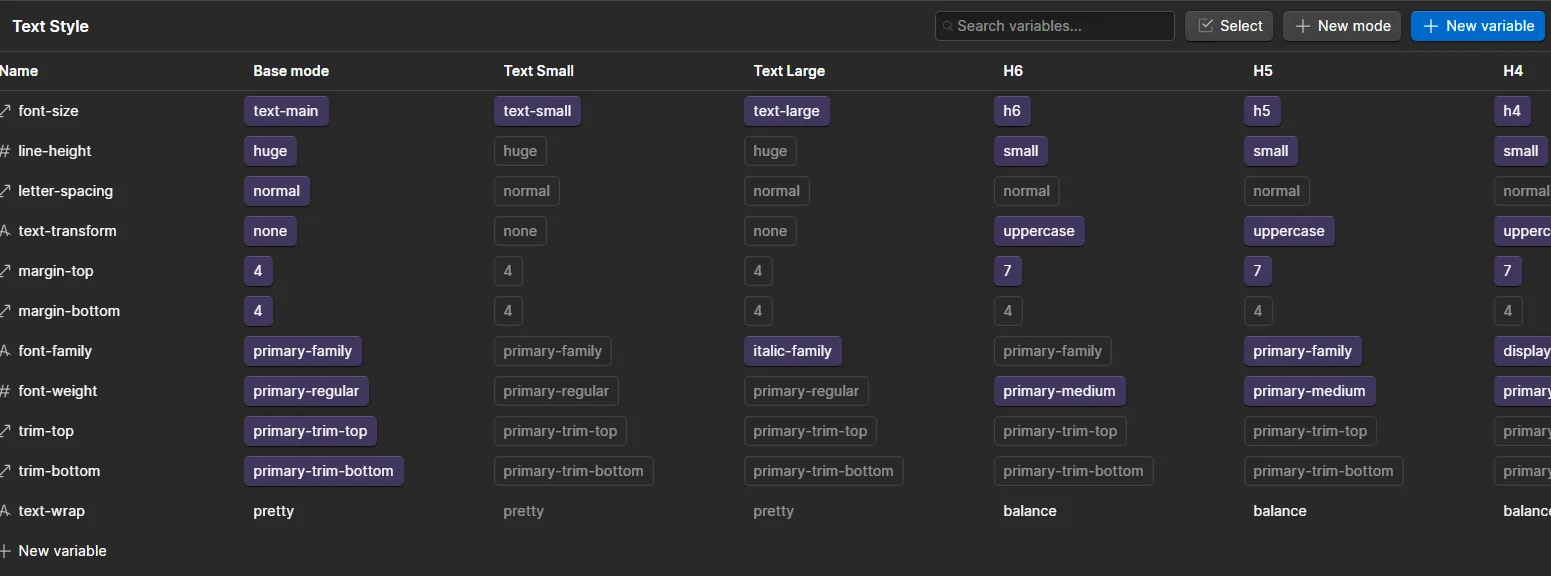Select the small line-height chip in H5

point(1271,151)
